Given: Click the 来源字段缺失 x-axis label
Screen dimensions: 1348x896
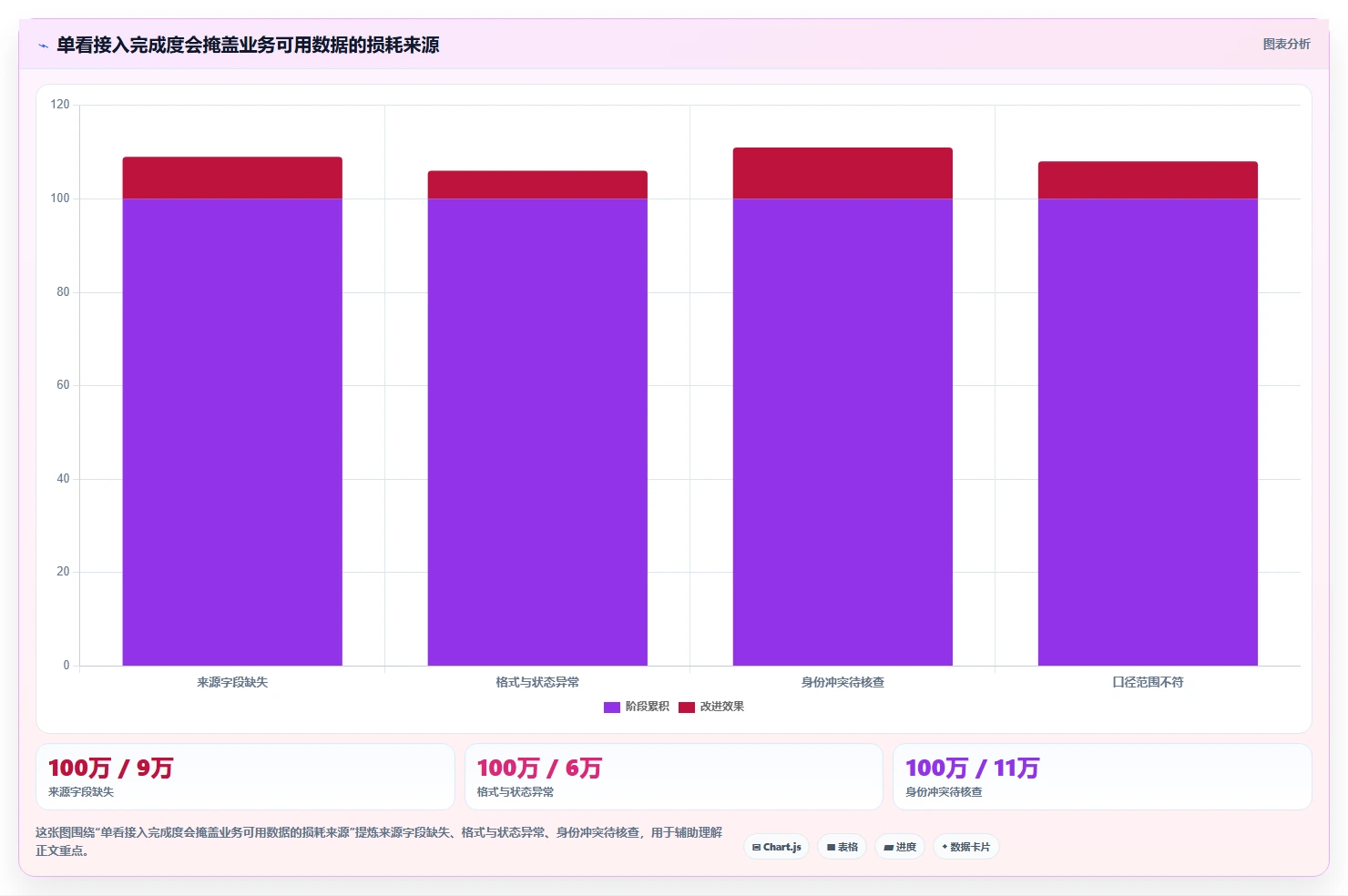Looking at the screenshot, I should point(232,682).
